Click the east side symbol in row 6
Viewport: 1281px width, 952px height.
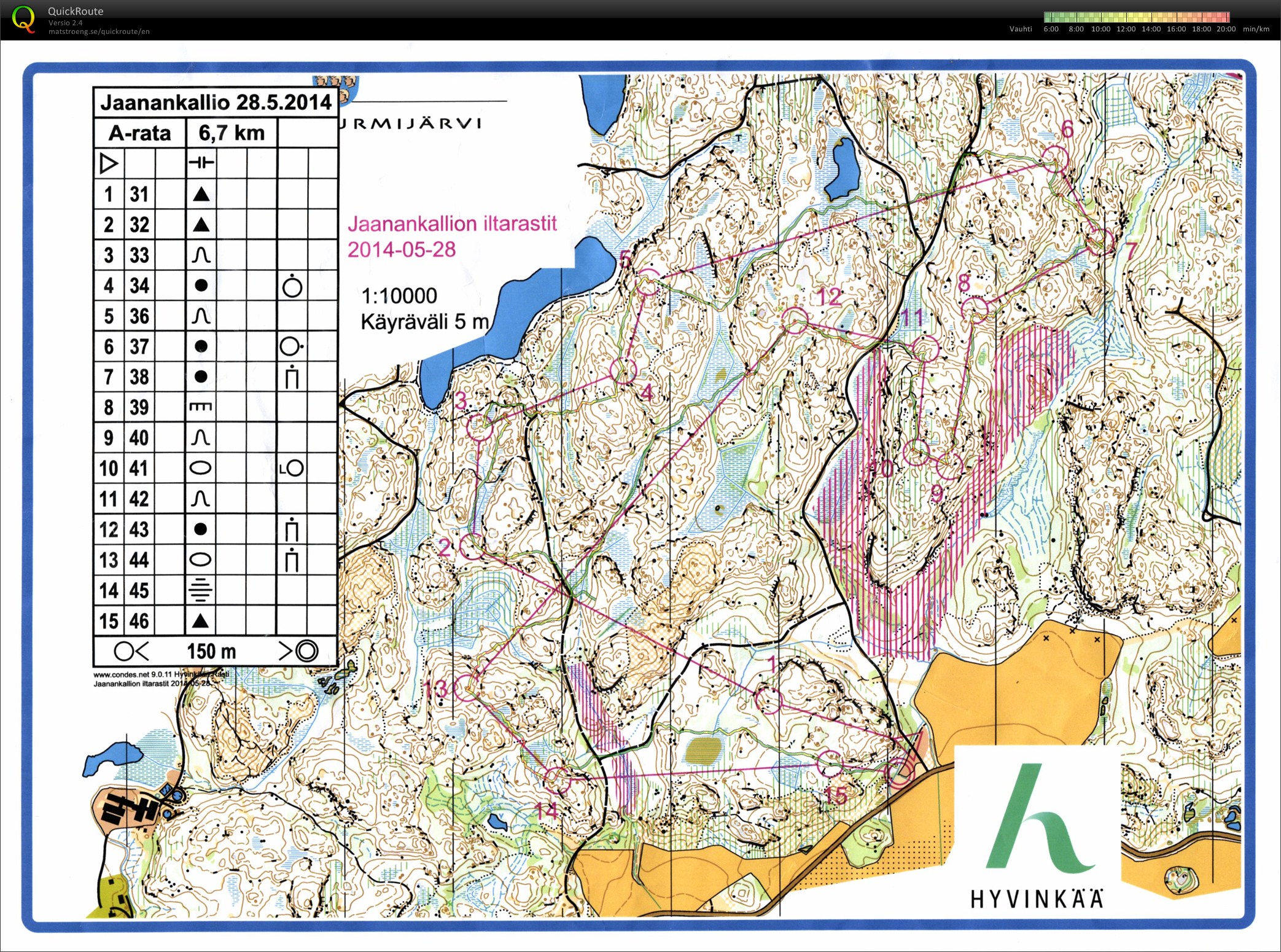292,346
